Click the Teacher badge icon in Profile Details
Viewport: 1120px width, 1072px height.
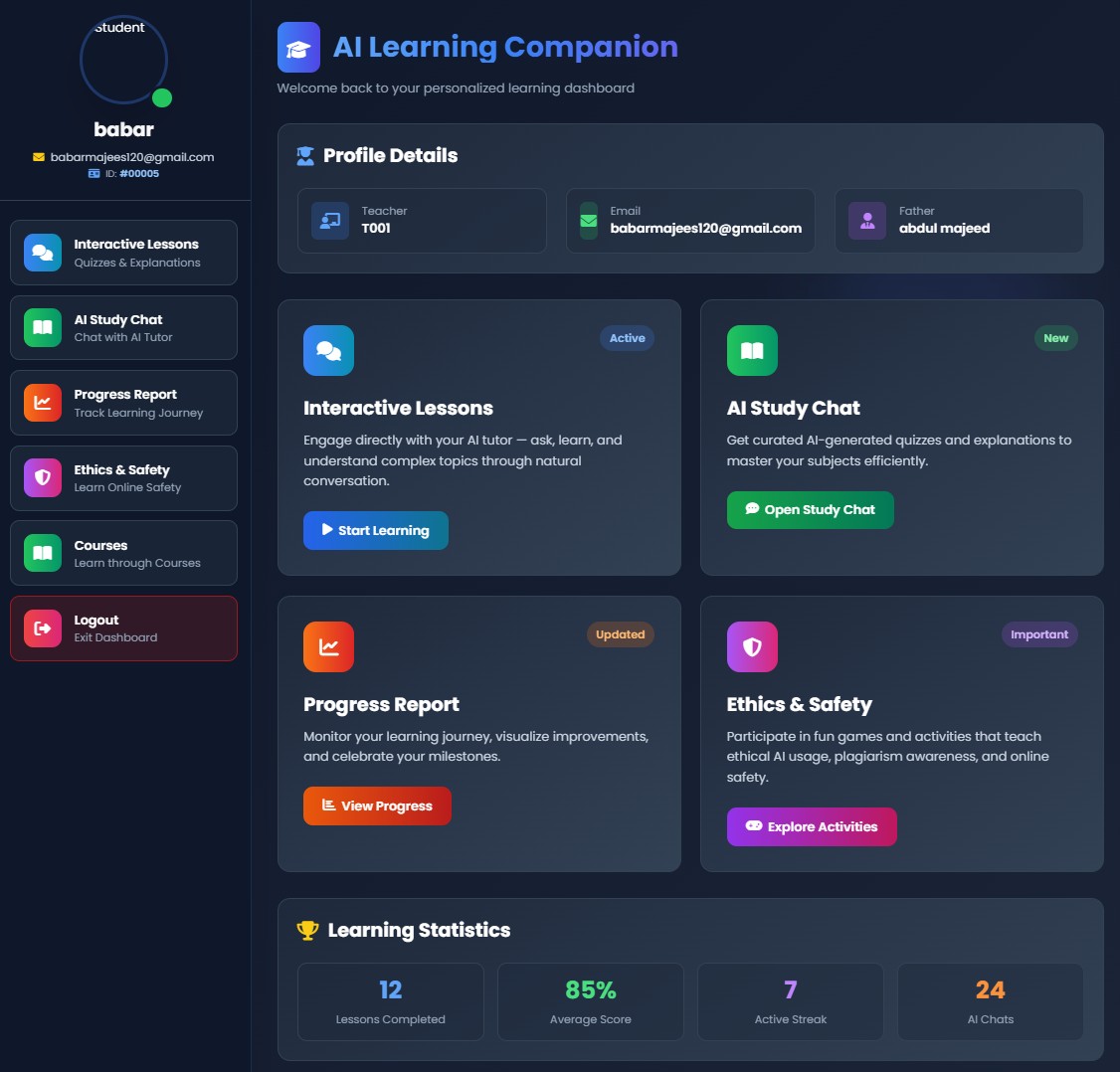pos(329,220)
